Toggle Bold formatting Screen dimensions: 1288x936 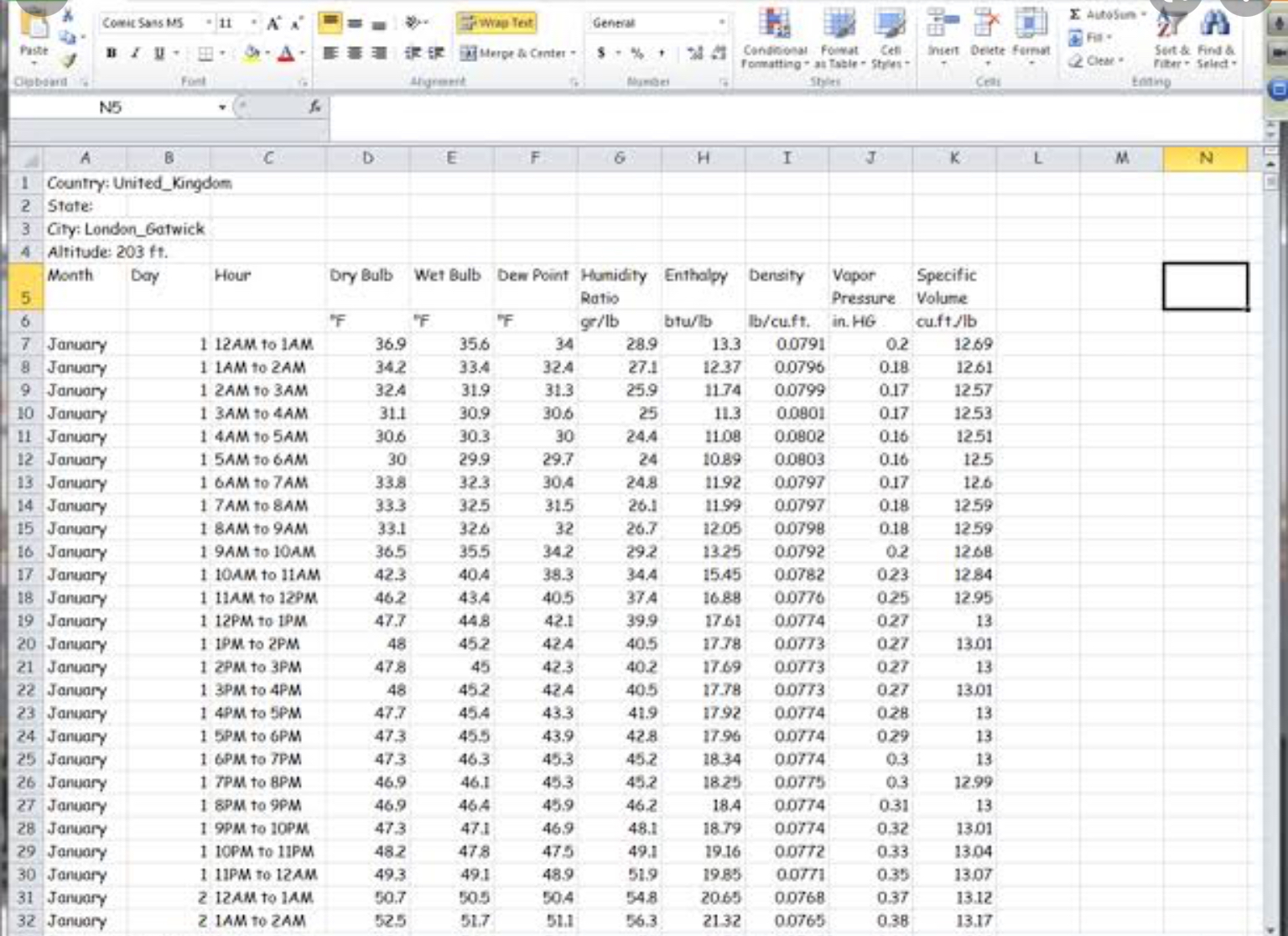pyautogui.click(x=111, y=54)
